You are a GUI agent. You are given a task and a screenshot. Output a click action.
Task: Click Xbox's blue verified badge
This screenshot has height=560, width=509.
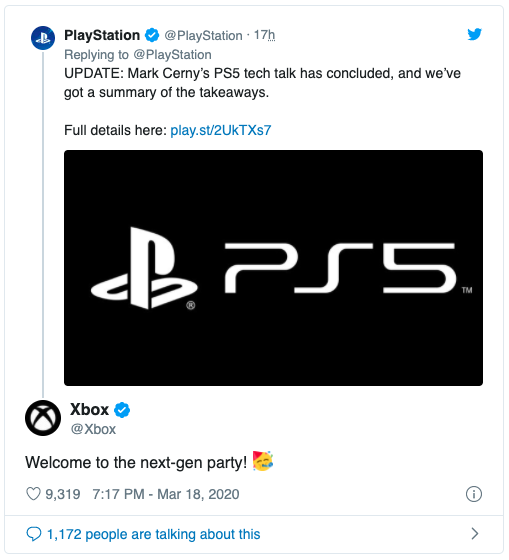point(122,410)
